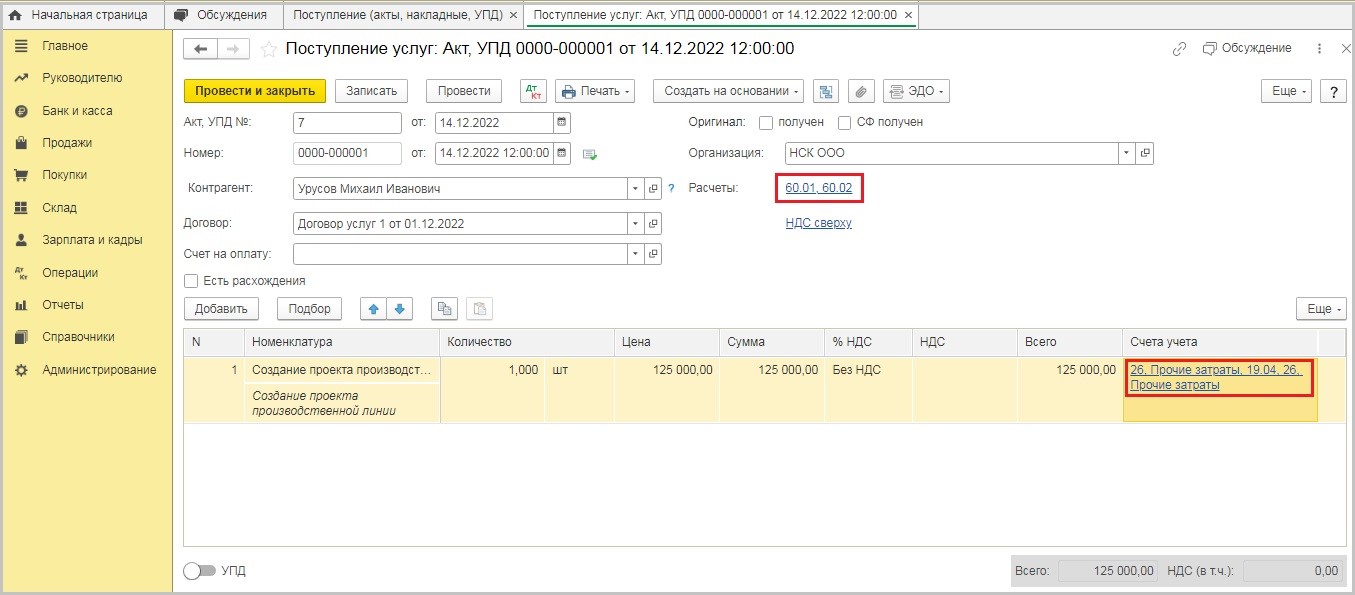Click the link icon near Обсуждение

pos(1179,49)
